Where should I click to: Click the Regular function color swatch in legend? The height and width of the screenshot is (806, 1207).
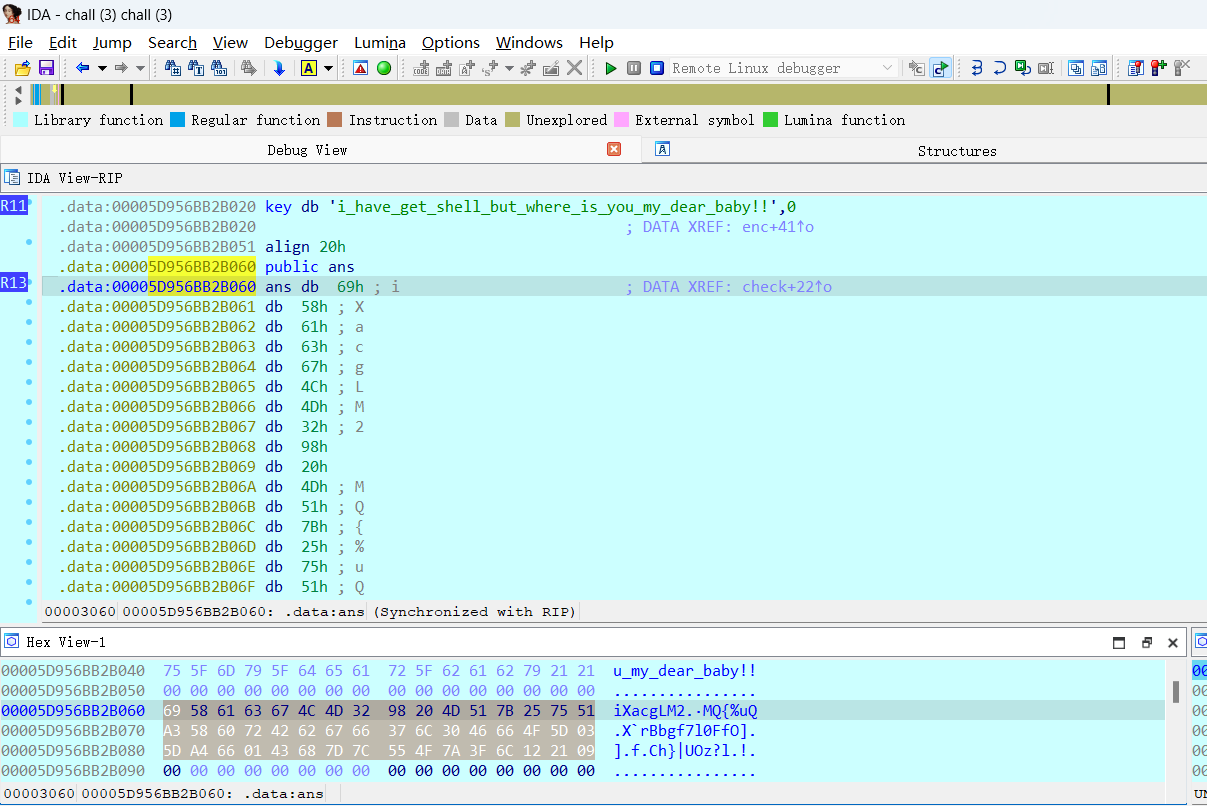click(178, 119)
